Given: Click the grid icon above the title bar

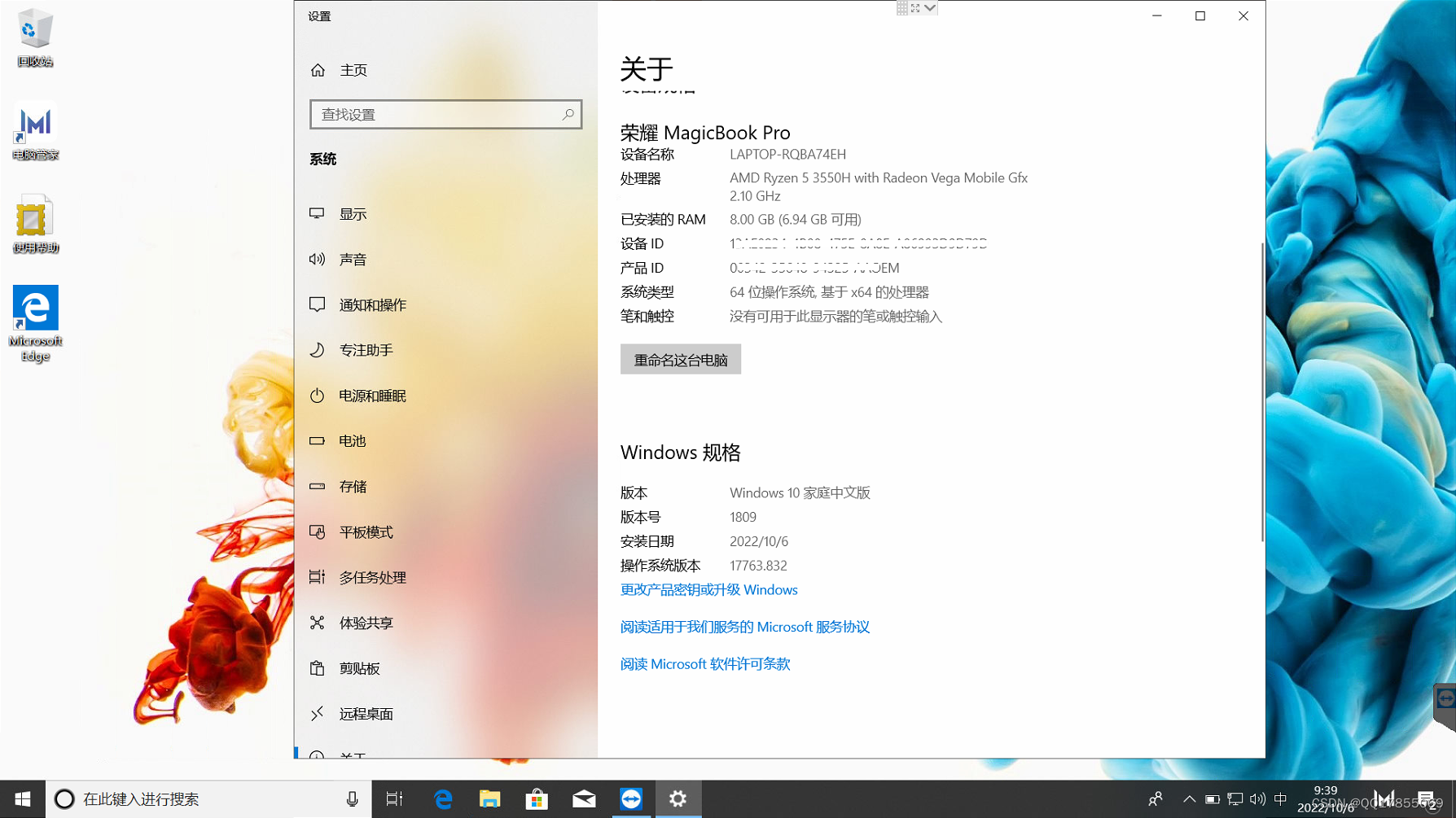Looking at the screenshot, I should (x=902, y=8).
